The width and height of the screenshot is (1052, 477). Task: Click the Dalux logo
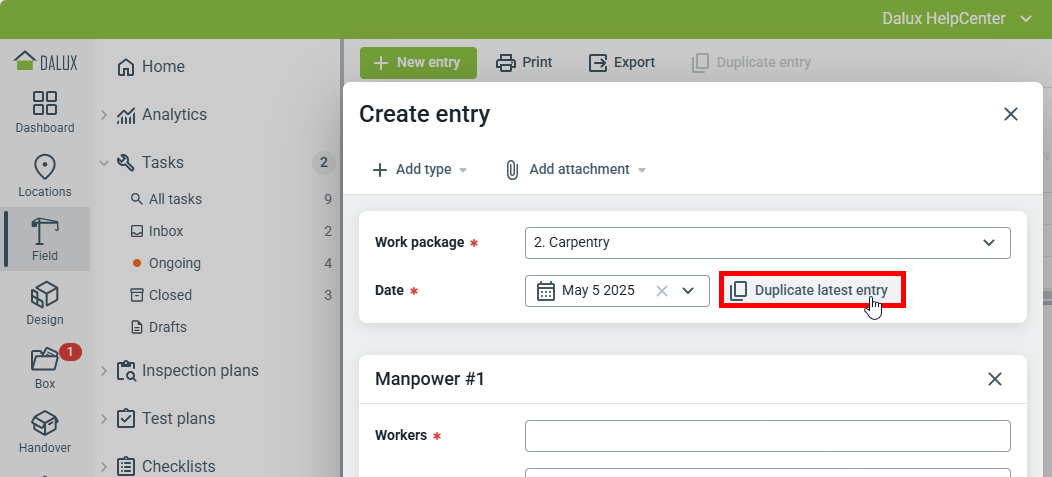click(x=45, y=62)
